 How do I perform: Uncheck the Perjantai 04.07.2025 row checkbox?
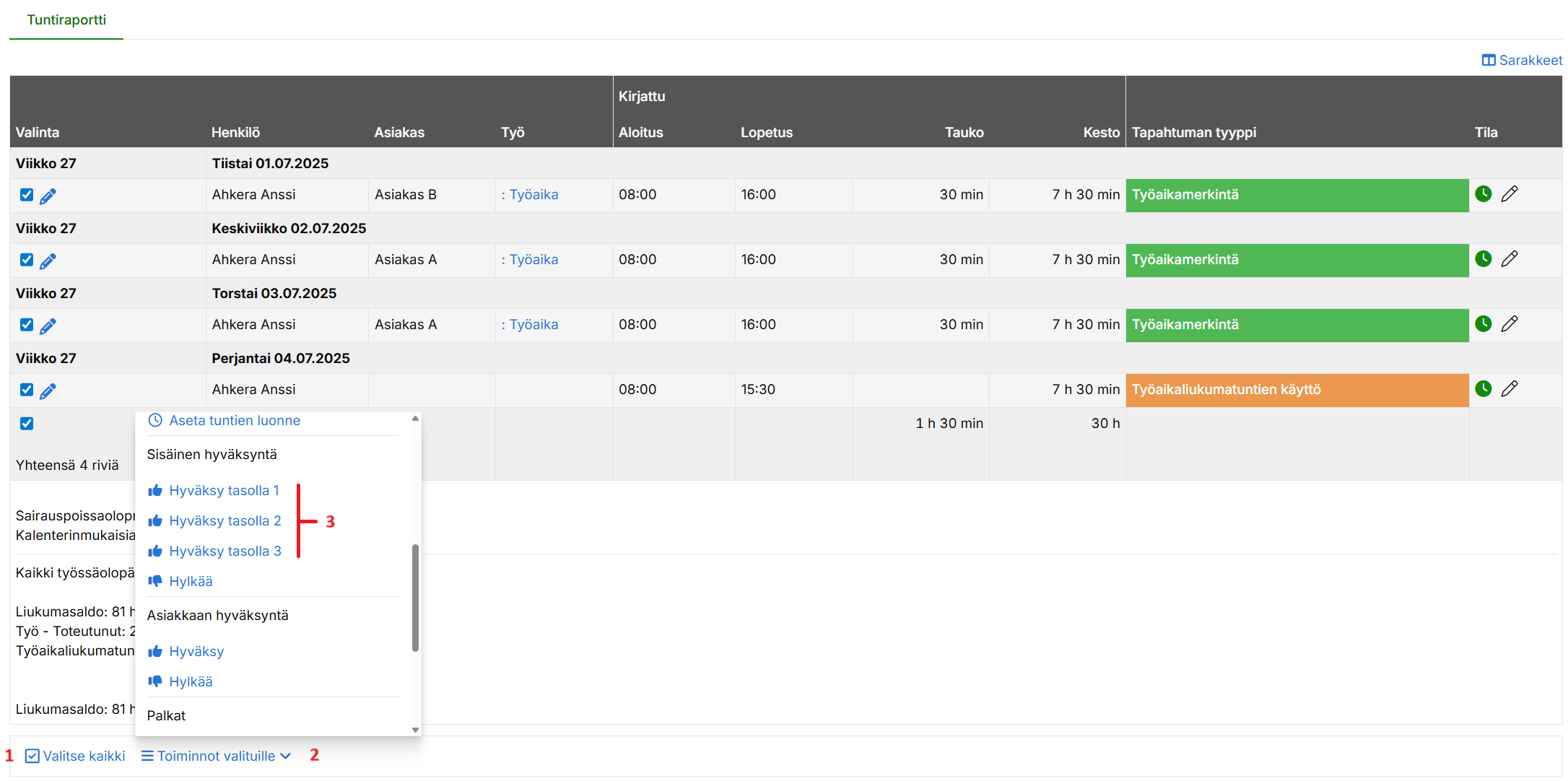pos(27,390)
